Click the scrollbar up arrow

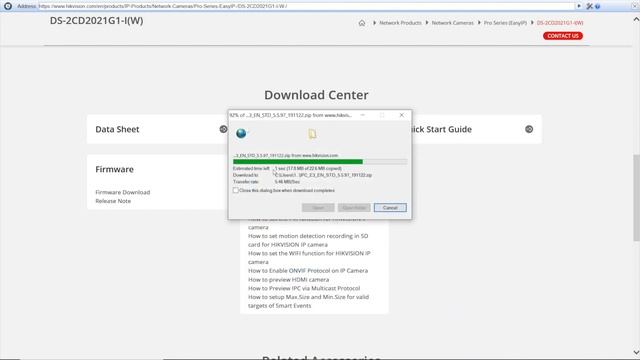[x=636, y=19]
